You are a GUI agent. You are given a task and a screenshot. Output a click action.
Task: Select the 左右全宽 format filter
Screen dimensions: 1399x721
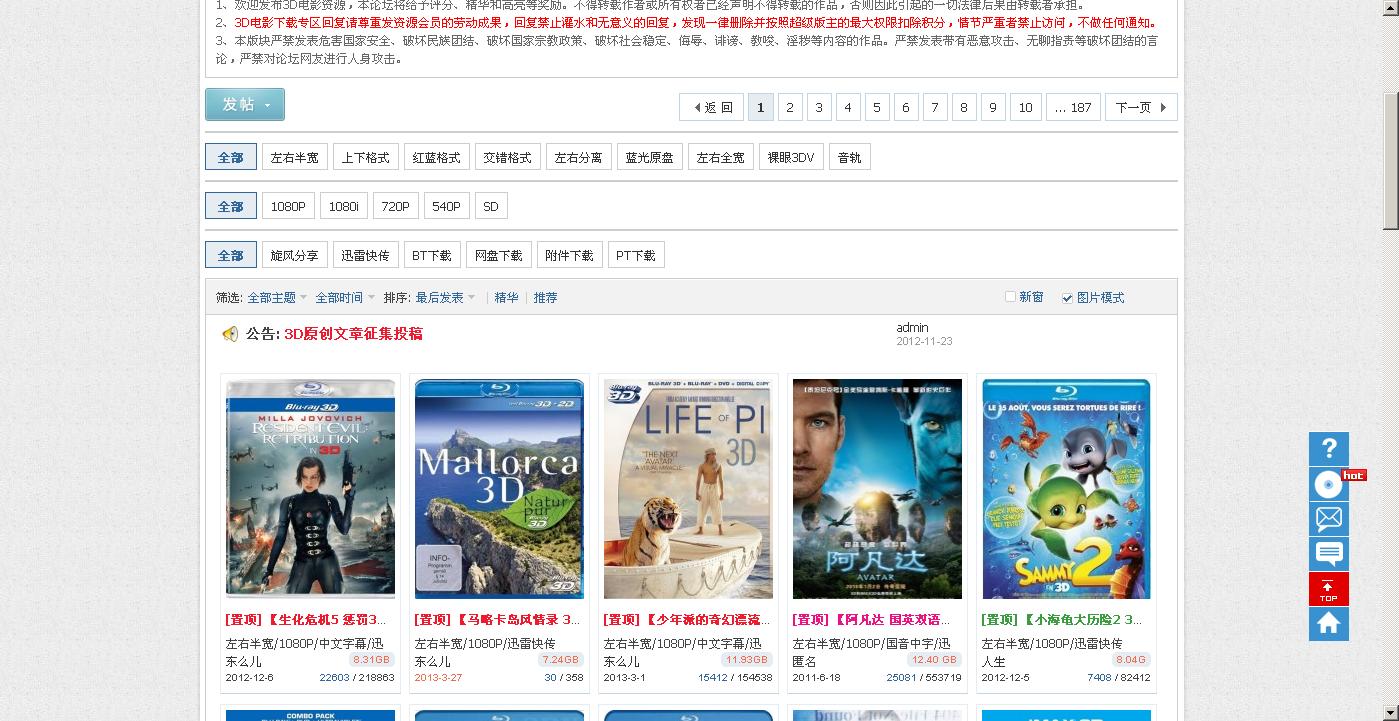point(720,157)
